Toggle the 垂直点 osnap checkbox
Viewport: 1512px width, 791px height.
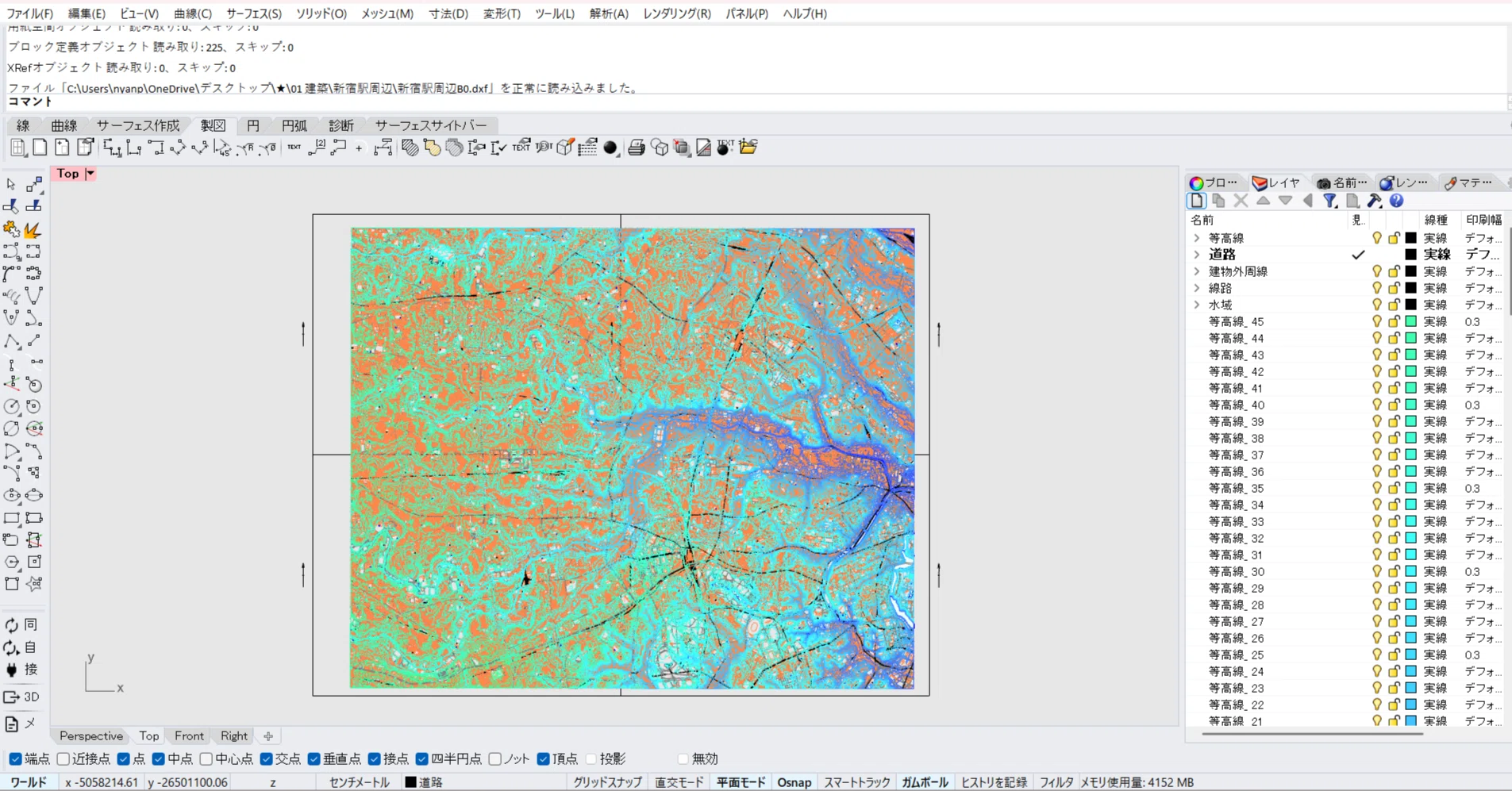[x=314, y=759]
